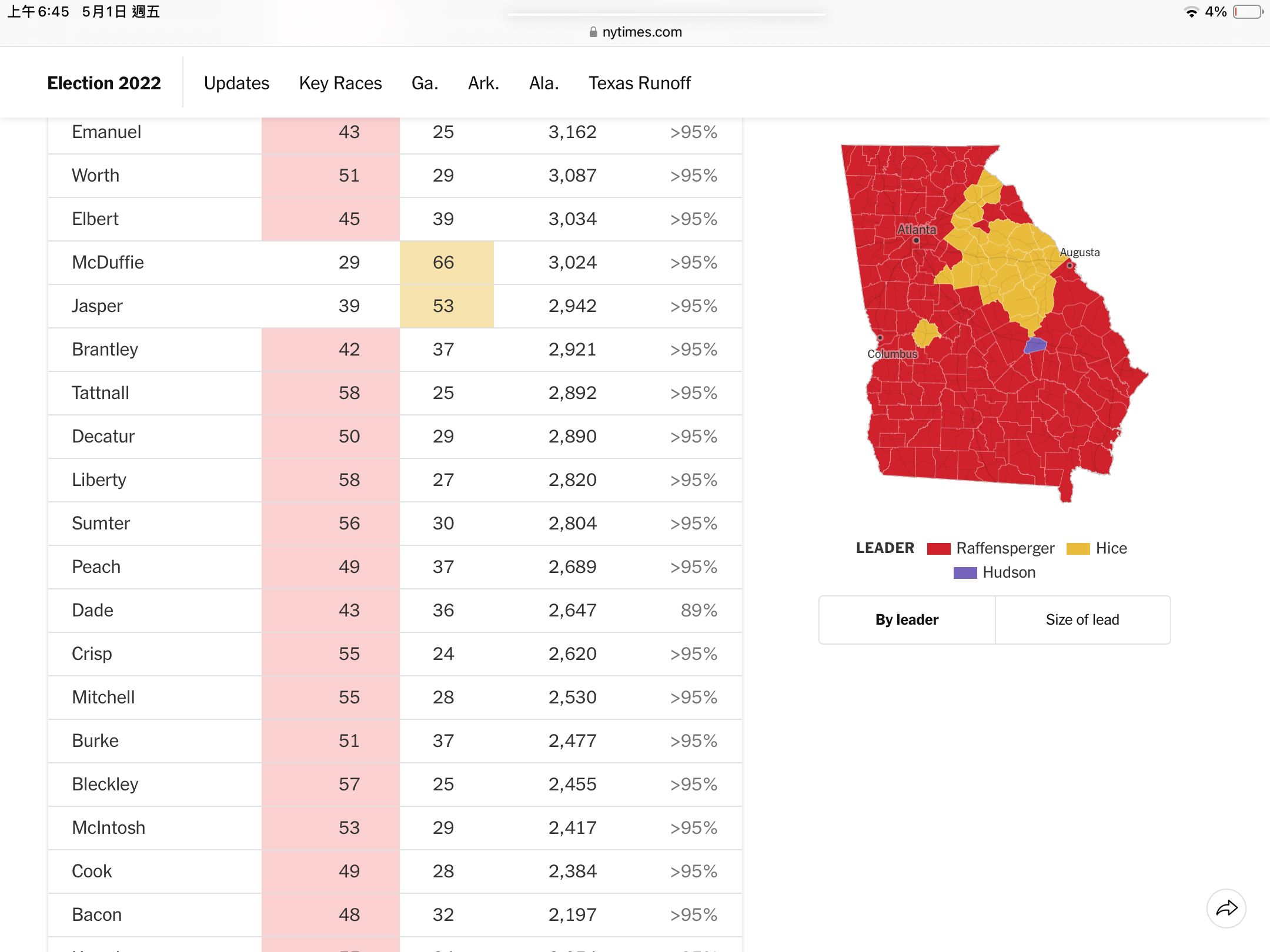Image resolution: width=1270 pixels, height=952 pixels.
Task: Select the McDuffie county row
Action: 395,263
